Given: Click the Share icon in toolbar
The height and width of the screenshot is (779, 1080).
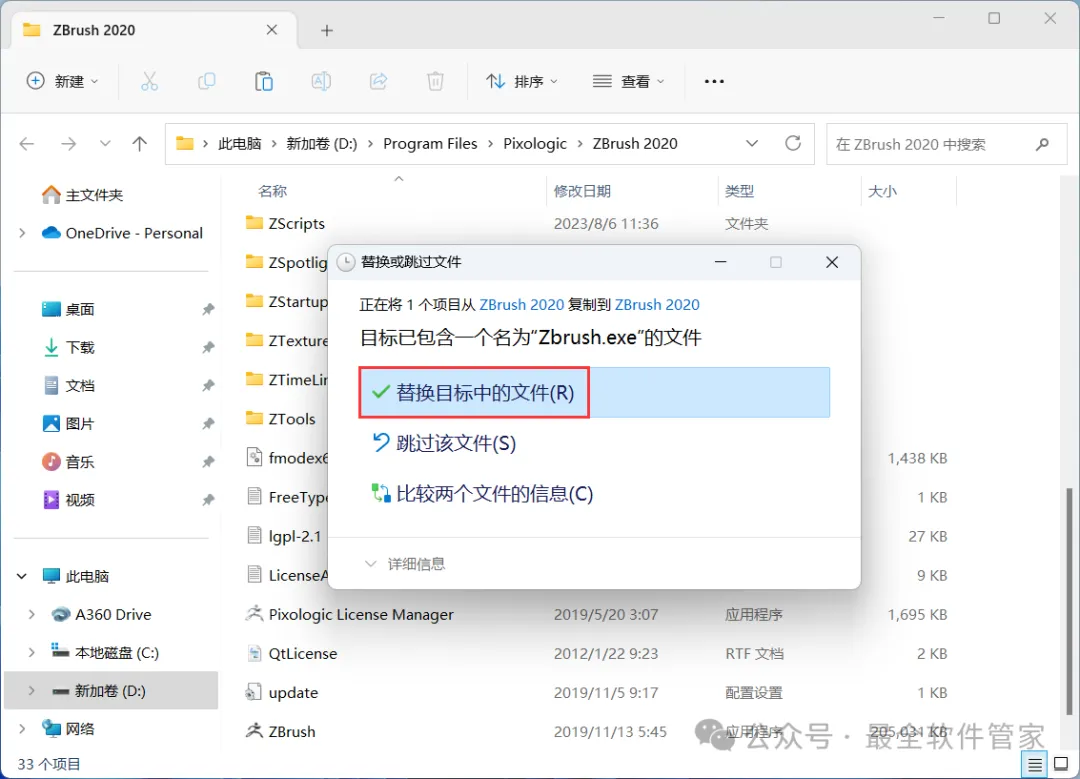Looking at the screenshot, I should (x=378, y=81).
